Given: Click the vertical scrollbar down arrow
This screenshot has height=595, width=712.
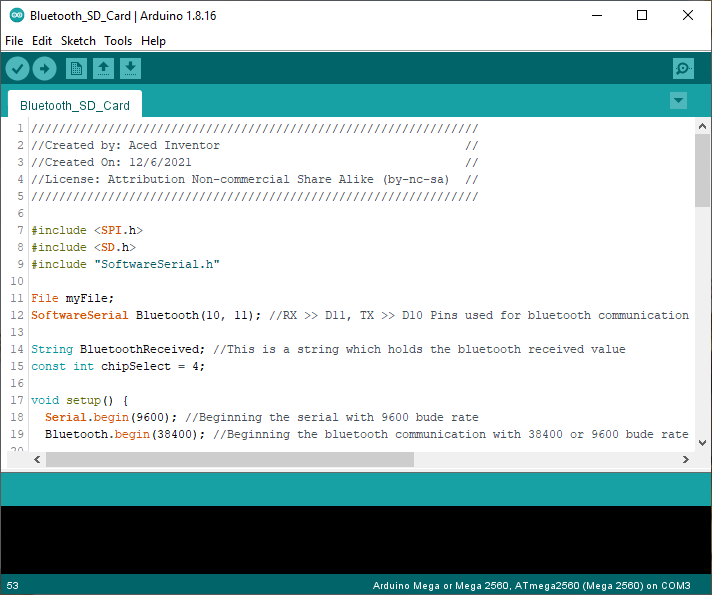Looking at the screenshot, I should point(702,442).
